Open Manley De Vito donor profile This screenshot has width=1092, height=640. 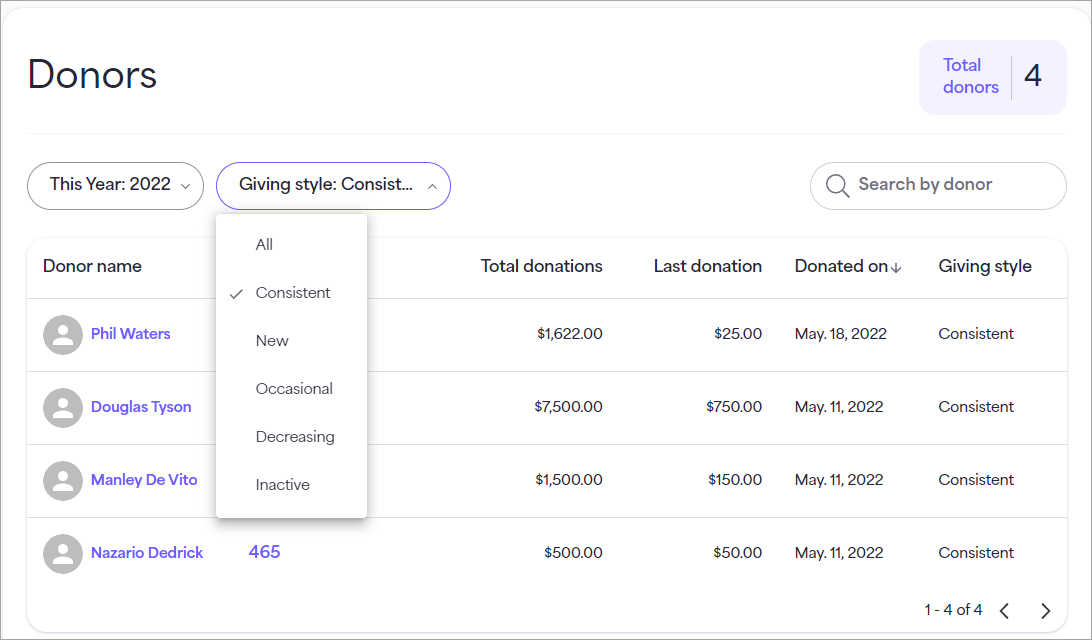point(144,480)
